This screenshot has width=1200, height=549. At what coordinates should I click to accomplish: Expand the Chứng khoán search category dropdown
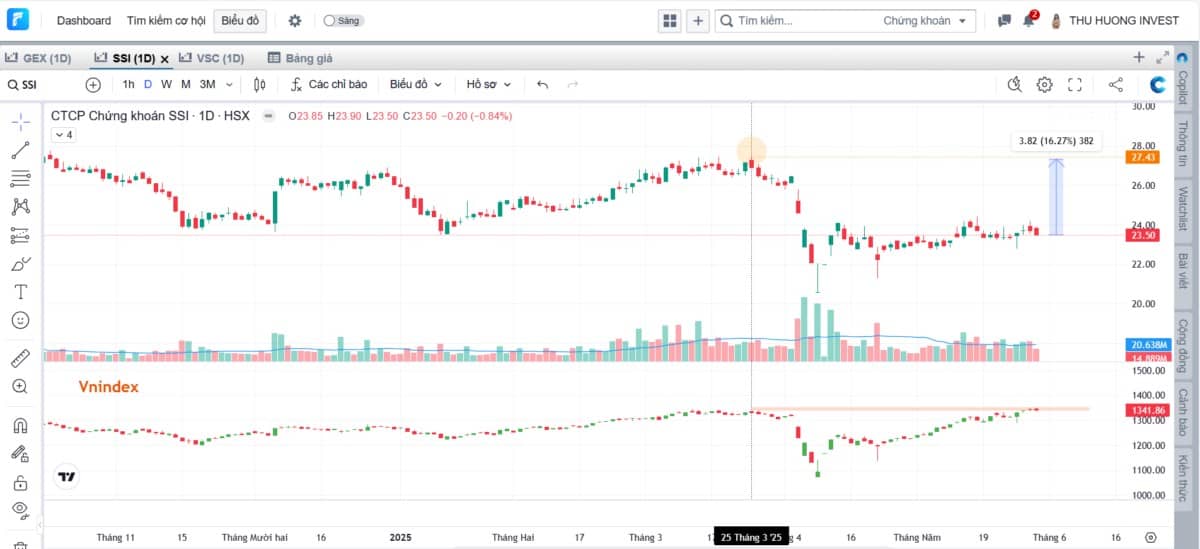926,20
